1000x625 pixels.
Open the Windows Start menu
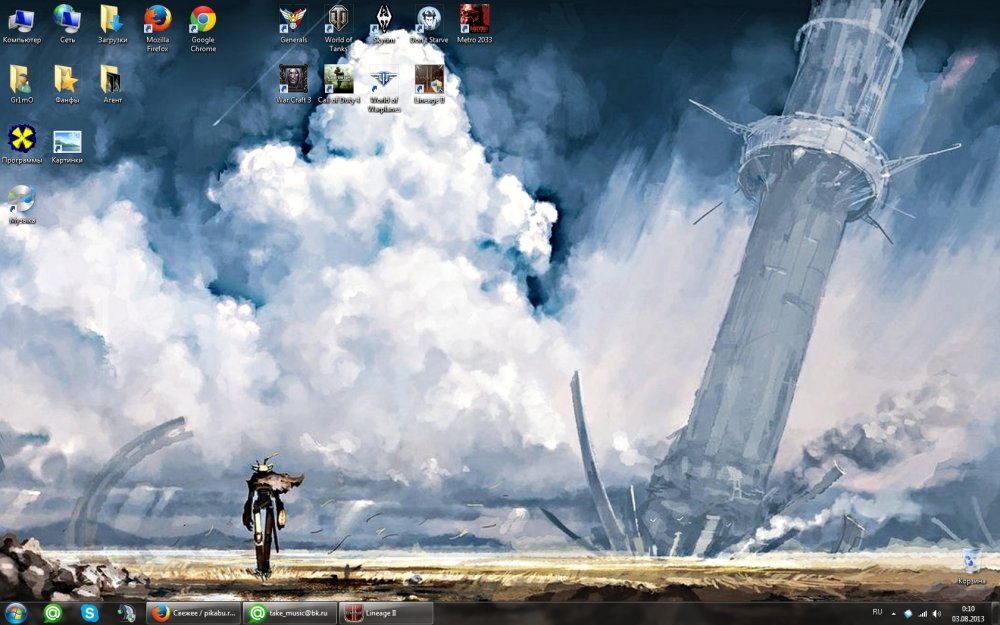(15, 613)
